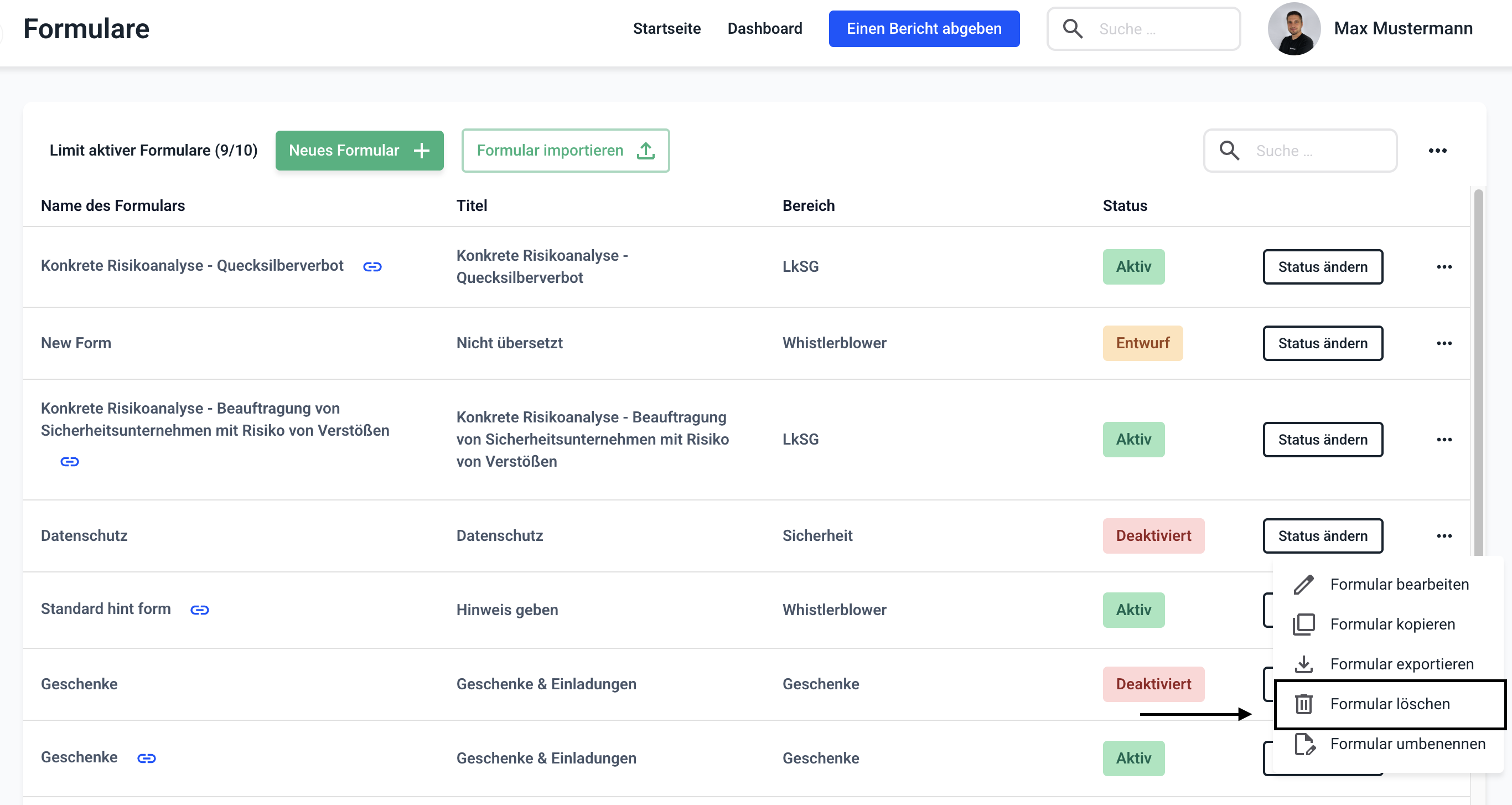Click Formular importieren button
The height and width of the screenshot is (805, 1512).
point(565,151)
